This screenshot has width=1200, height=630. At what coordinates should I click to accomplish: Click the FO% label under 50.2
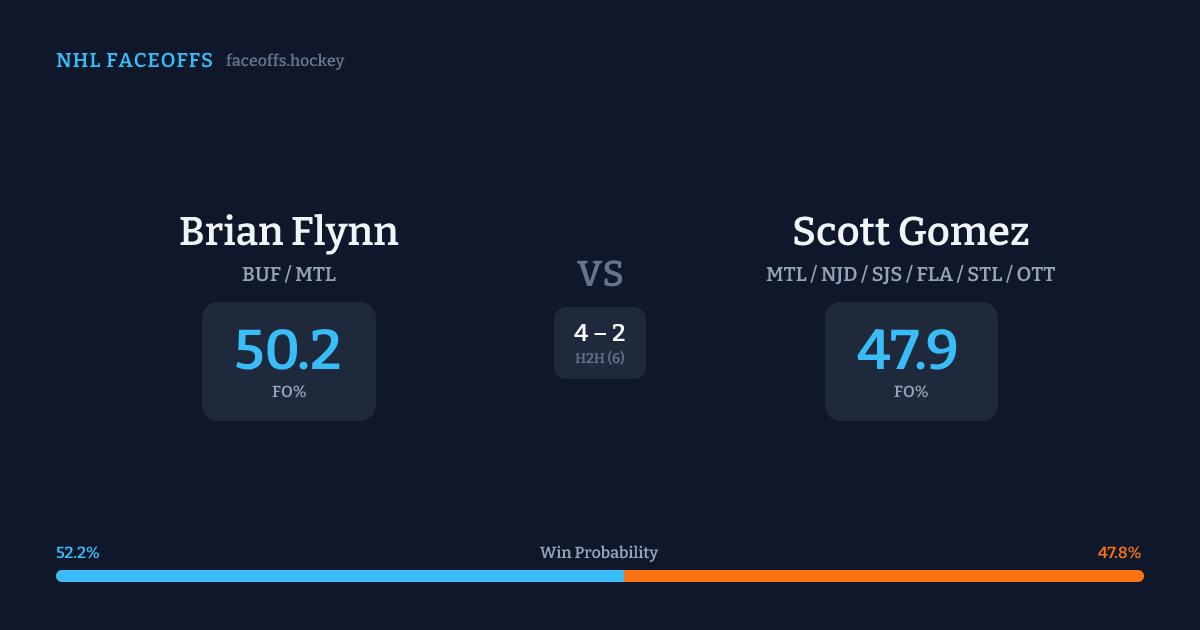click(x=289, y=392)
